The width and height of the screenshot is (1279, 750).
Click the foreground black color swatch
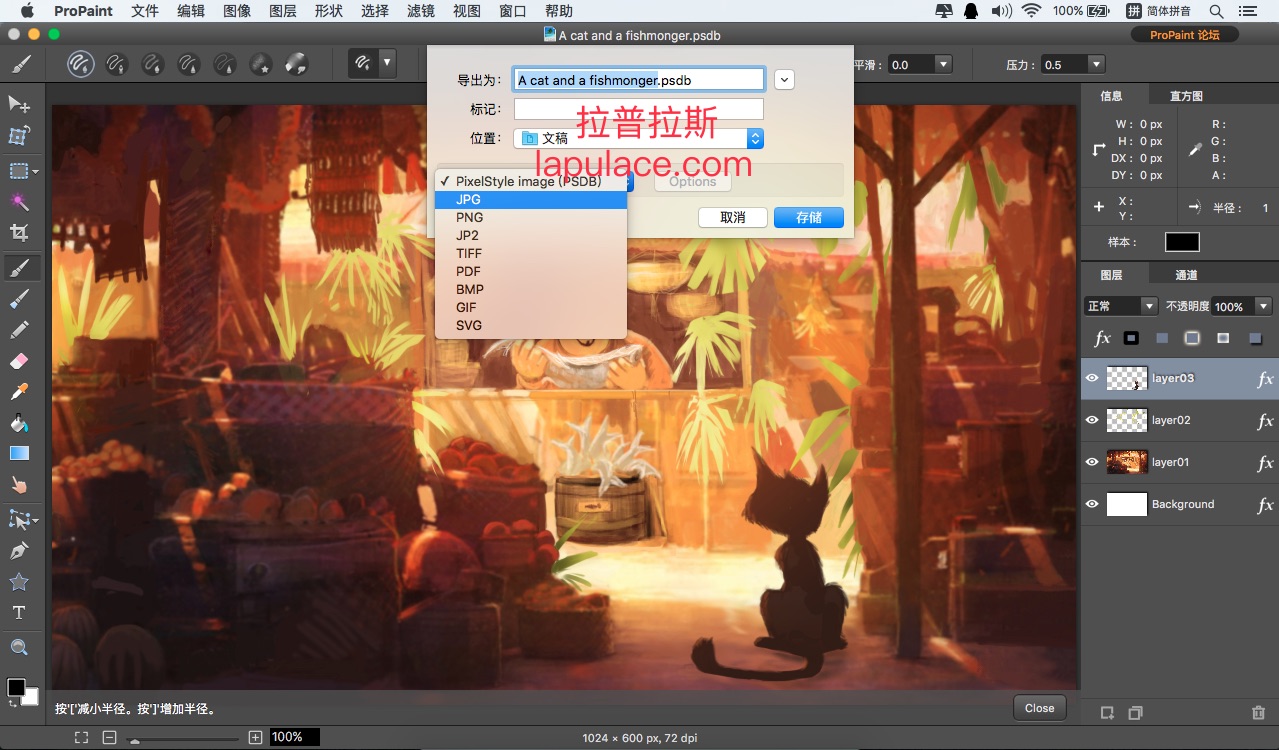click(16, 687)
